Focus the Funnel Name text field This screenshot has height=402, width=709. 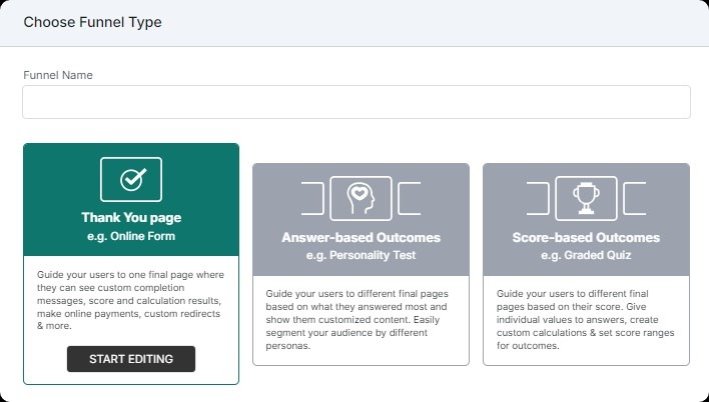click(356, 102)
